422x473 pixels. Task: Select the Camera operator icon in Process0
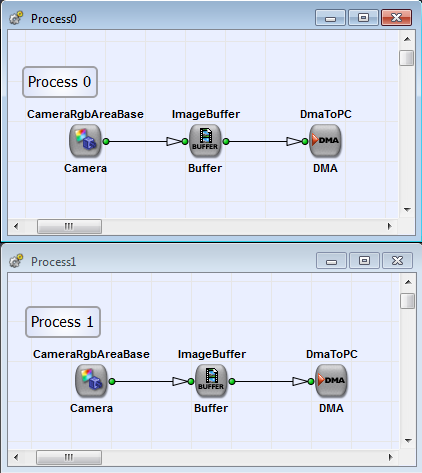click(85, 141)
